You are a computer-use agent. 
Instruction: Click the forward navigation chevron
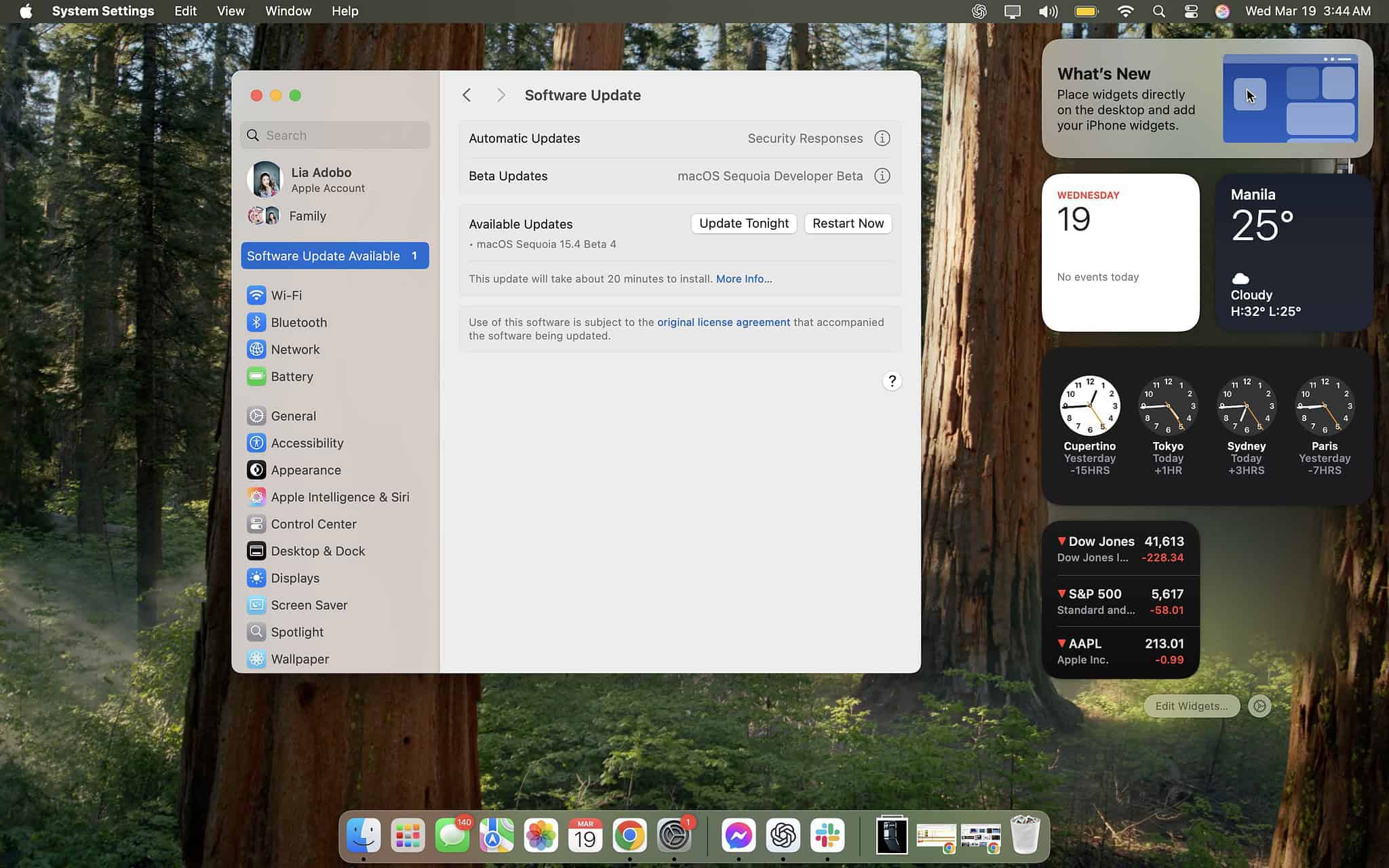point(501,95)
